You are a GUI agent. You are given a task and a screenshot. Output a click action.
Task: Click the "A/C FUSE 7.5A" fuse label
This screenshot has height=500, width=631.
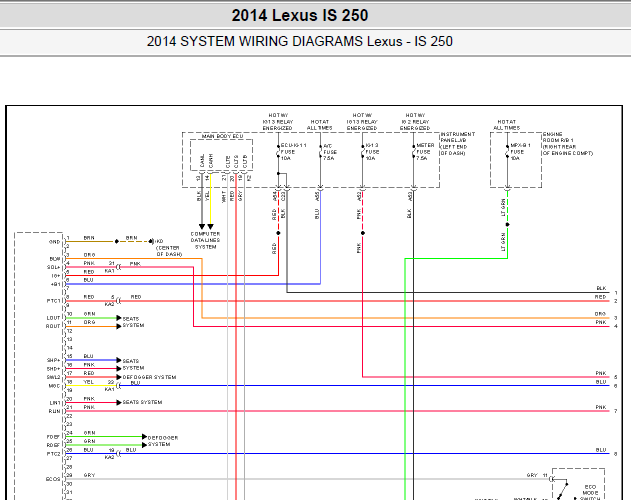tap(330, 152)
